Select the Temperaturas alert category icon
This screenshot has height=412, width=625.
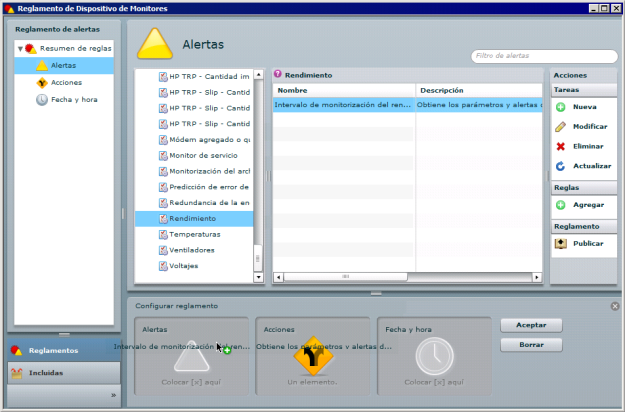coord(164,234)
